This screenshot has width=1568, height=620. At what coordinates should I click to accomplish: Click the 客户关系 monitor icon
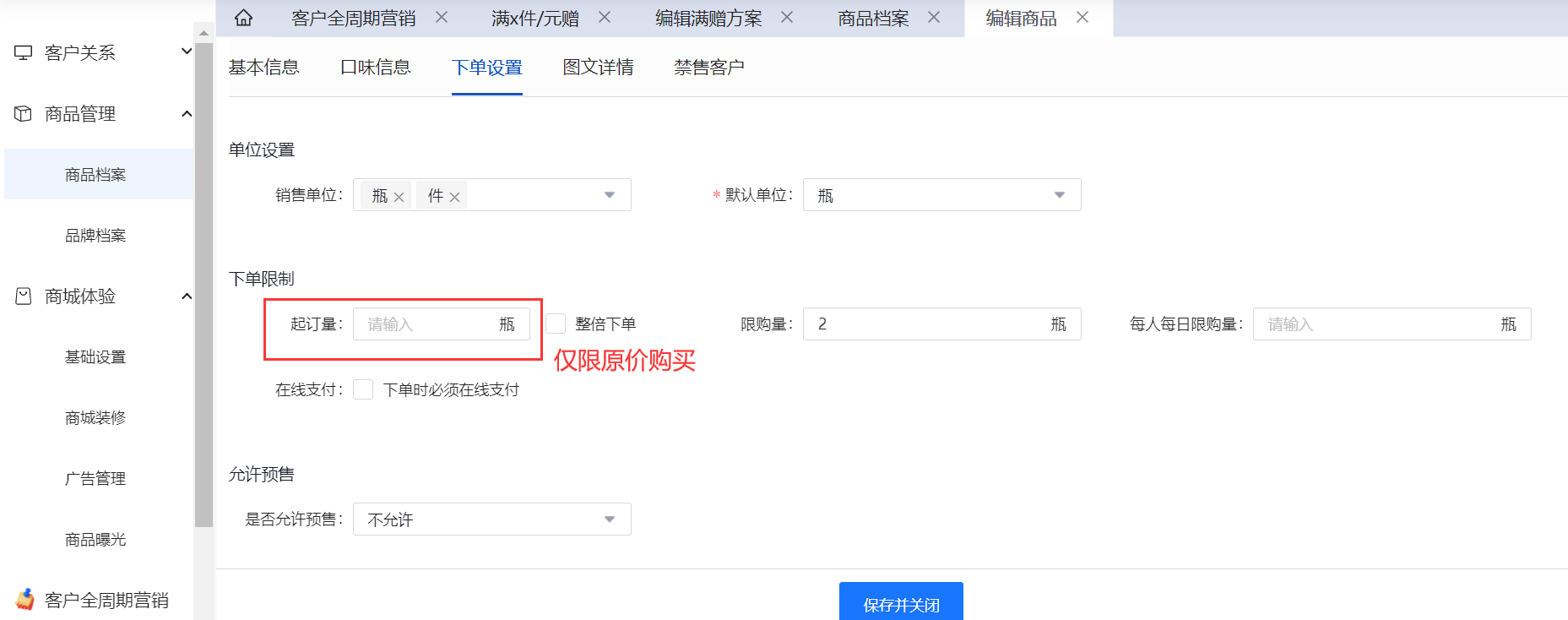tap(24, 53)
